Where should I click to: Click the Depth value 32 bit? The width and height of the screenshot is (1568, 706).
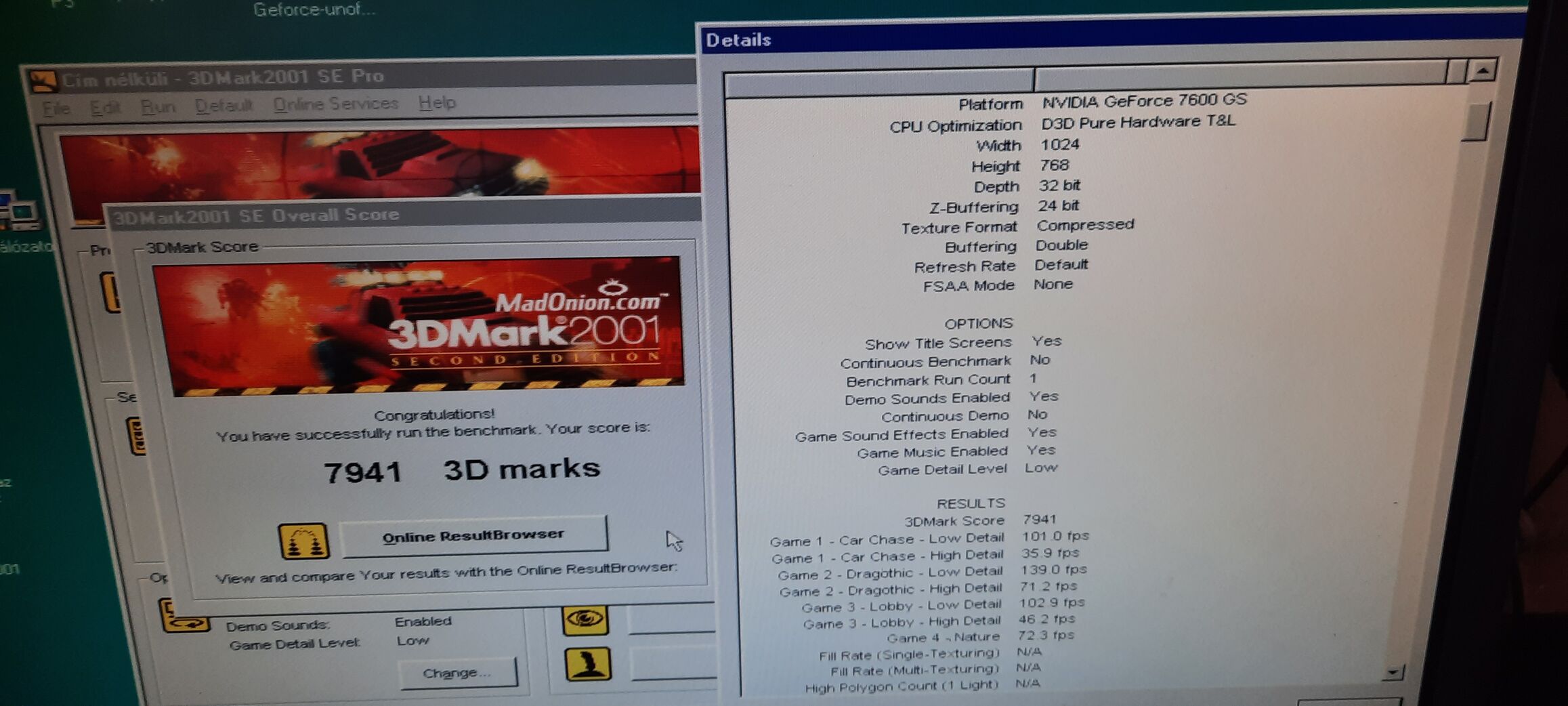[x=1059, y=186]
